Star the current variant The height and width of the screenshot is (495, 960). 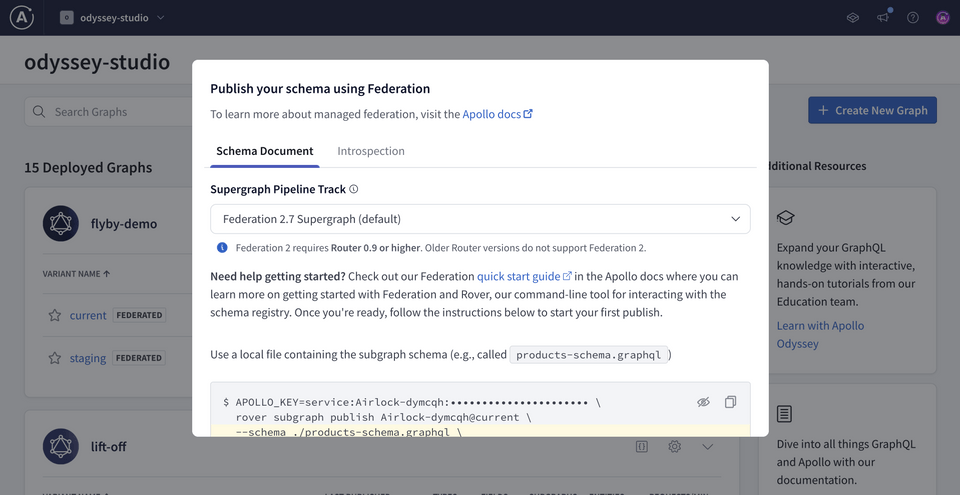[54, 316]
